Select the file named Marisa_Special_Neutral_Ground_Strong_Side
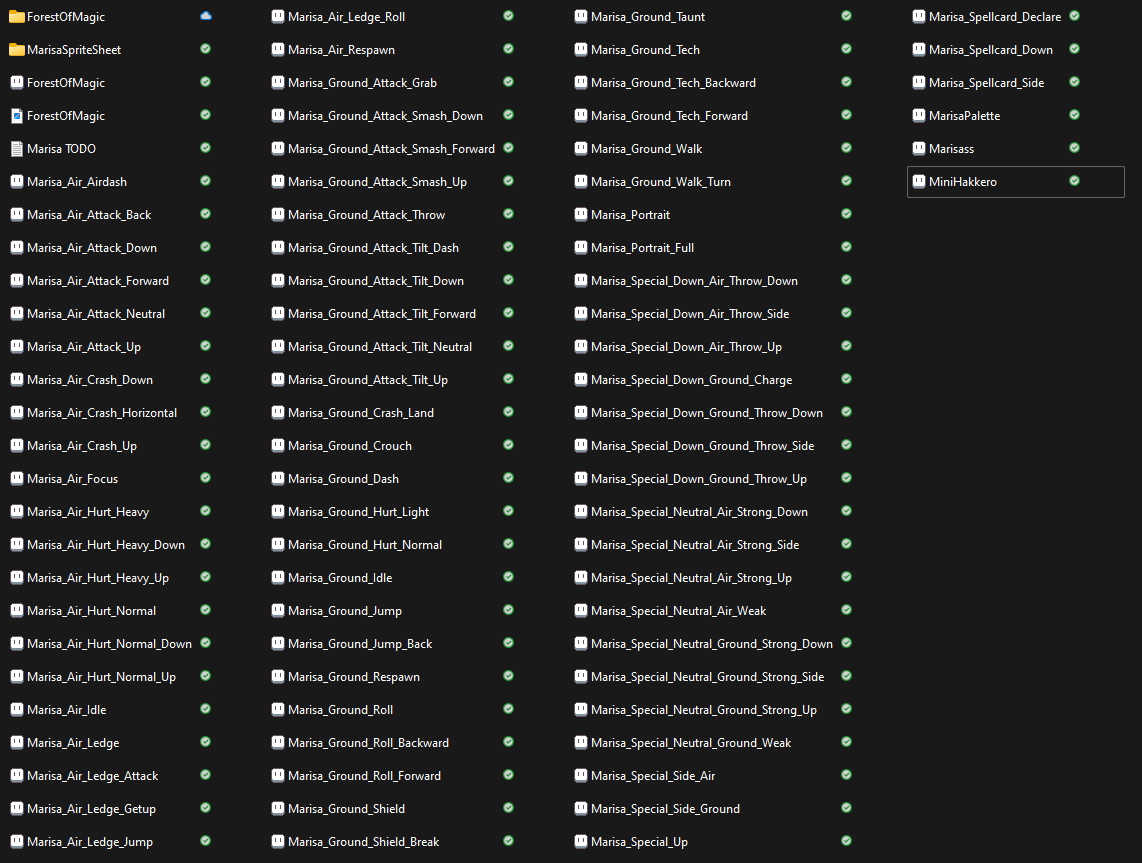This screenshot has height=863, width=1142. [707, 677]
